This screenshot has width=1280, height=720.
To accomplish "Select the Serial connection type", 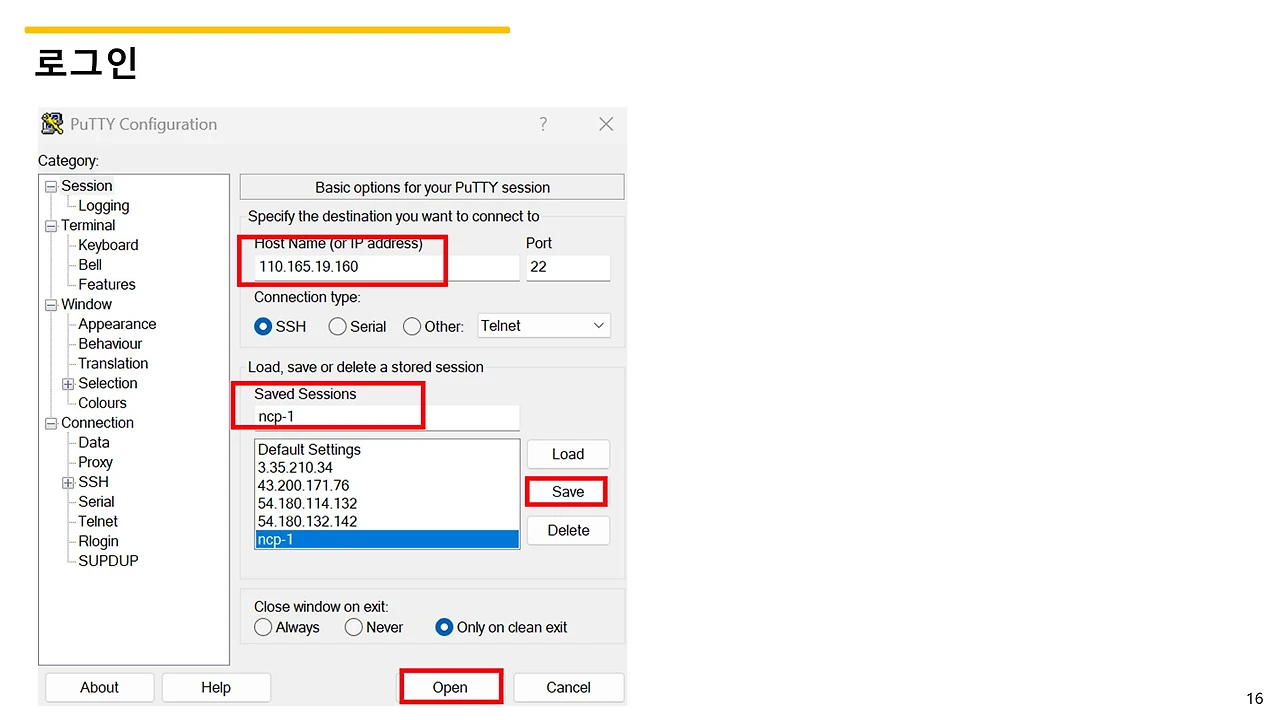I will (338, 326).
